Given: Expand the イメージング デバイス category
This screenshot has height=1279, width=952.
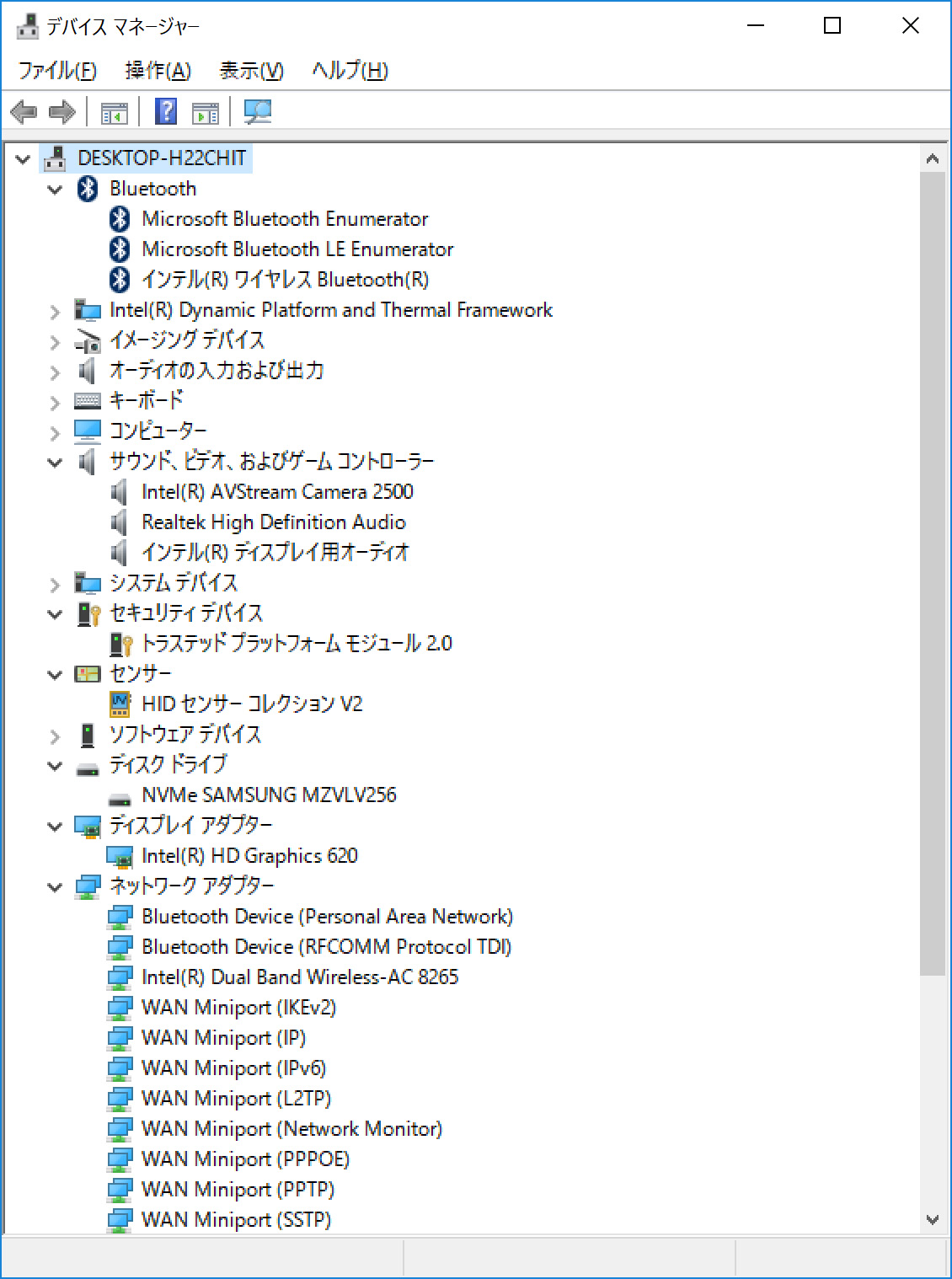Looking at the screenshot, I should pos(55,342).
